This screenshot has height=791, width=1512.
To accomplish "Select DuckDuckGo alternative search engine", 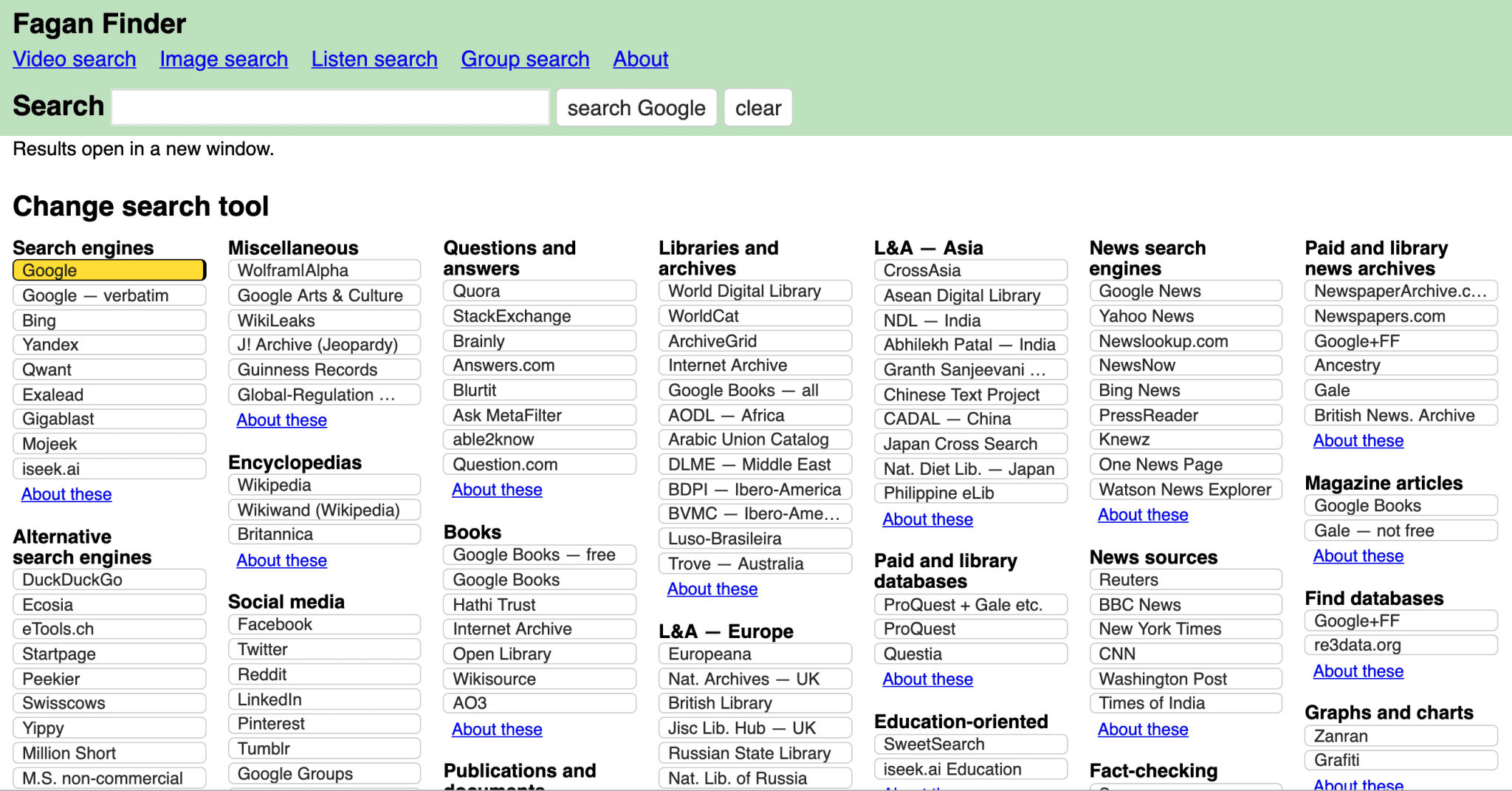I will (109, 580).
